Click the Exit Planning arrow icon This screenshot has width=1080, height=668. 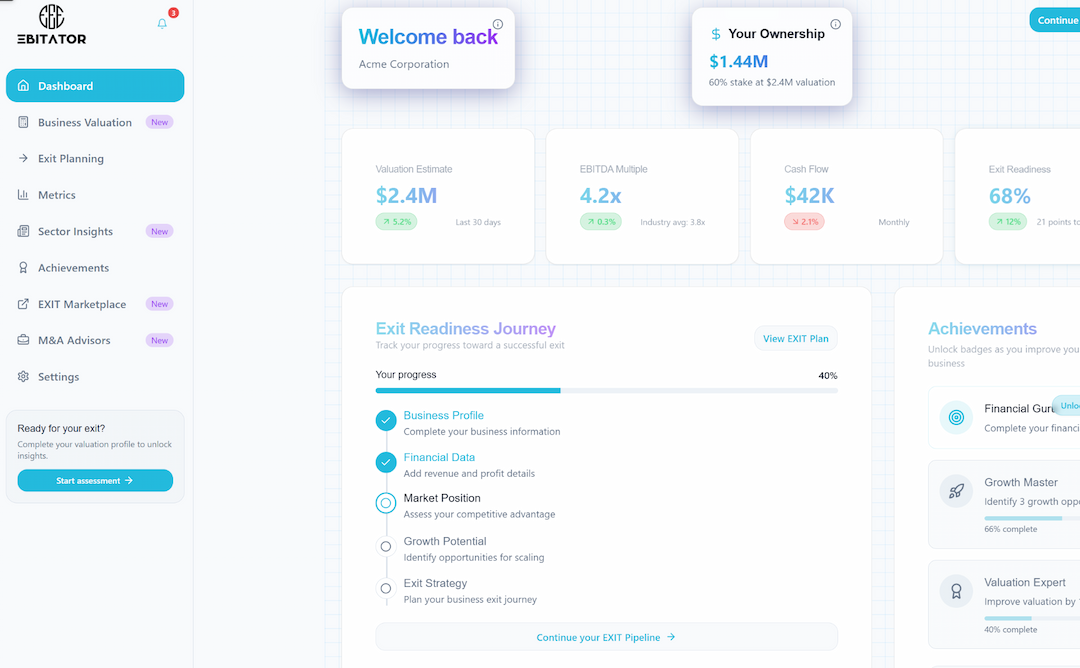point(22,158)
